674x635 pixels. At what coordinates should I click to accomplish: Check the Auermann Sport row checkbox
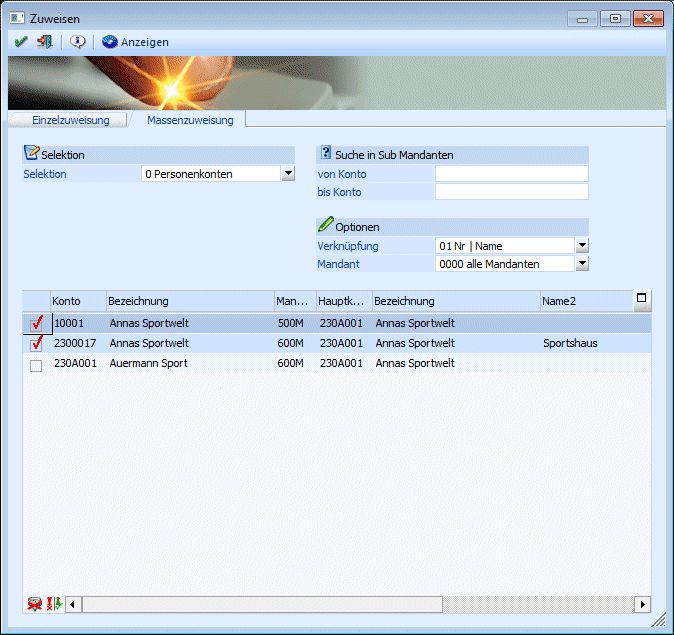click(x=36, y=365)
